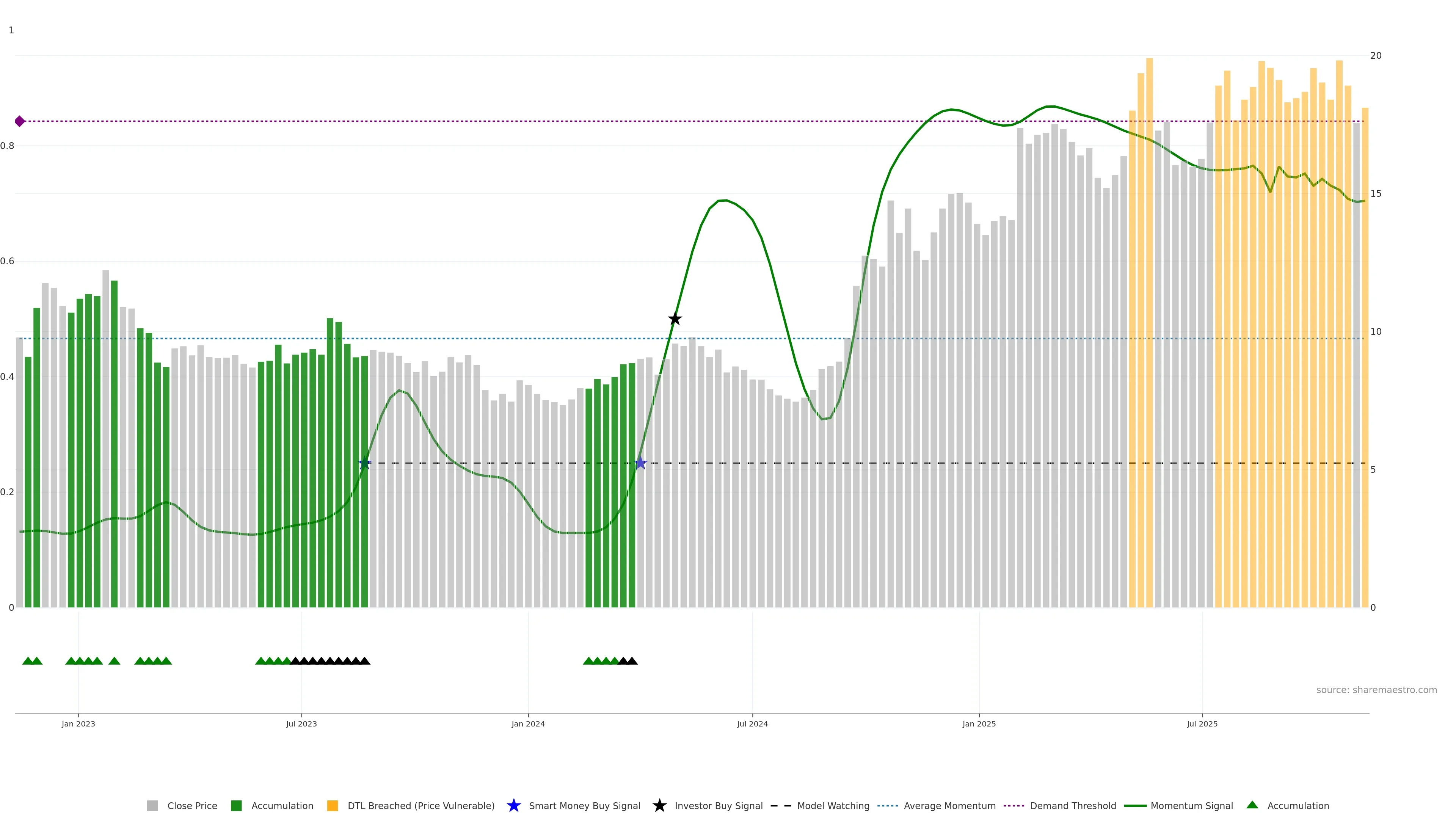Click the orange DTL Breached color swatch

tap(333, 805)
